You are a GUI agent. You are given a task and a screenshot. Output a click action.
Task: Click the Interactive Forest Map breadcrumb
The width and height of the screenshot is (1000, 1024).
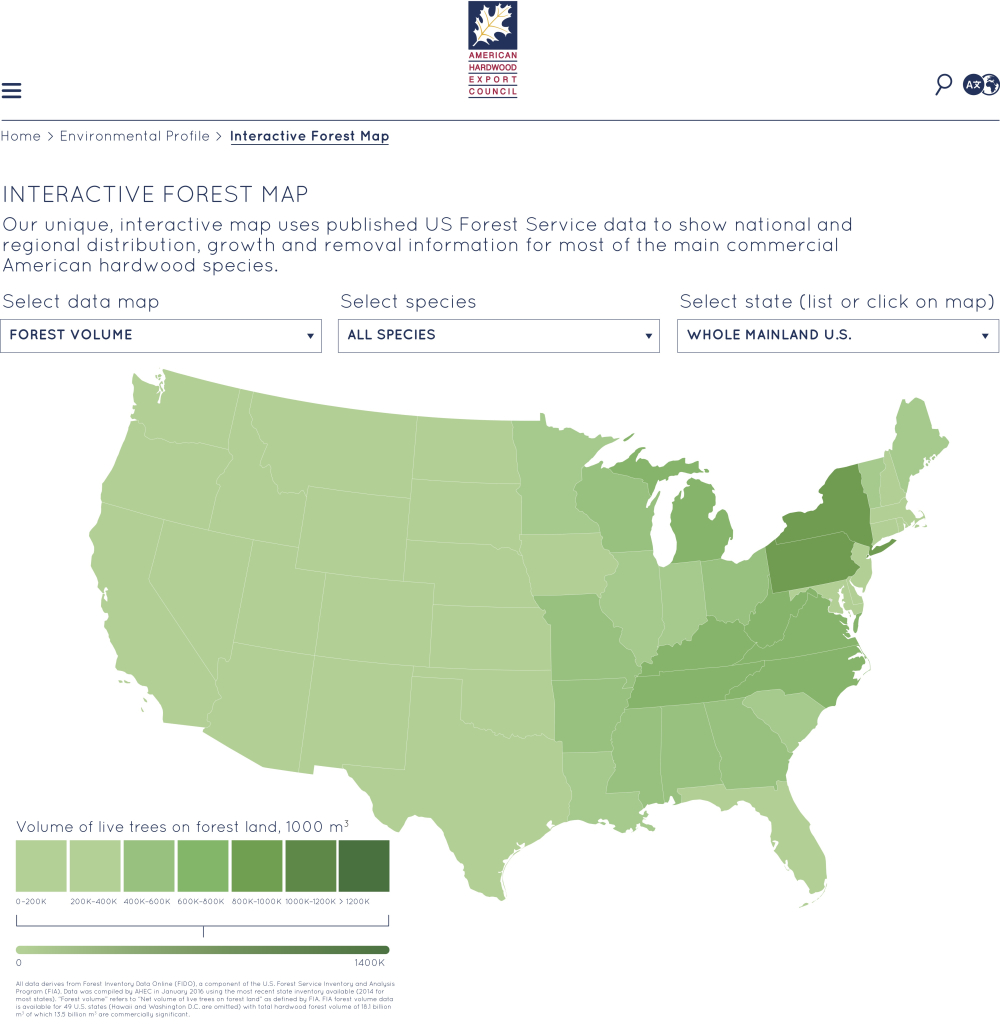(310, 136)
